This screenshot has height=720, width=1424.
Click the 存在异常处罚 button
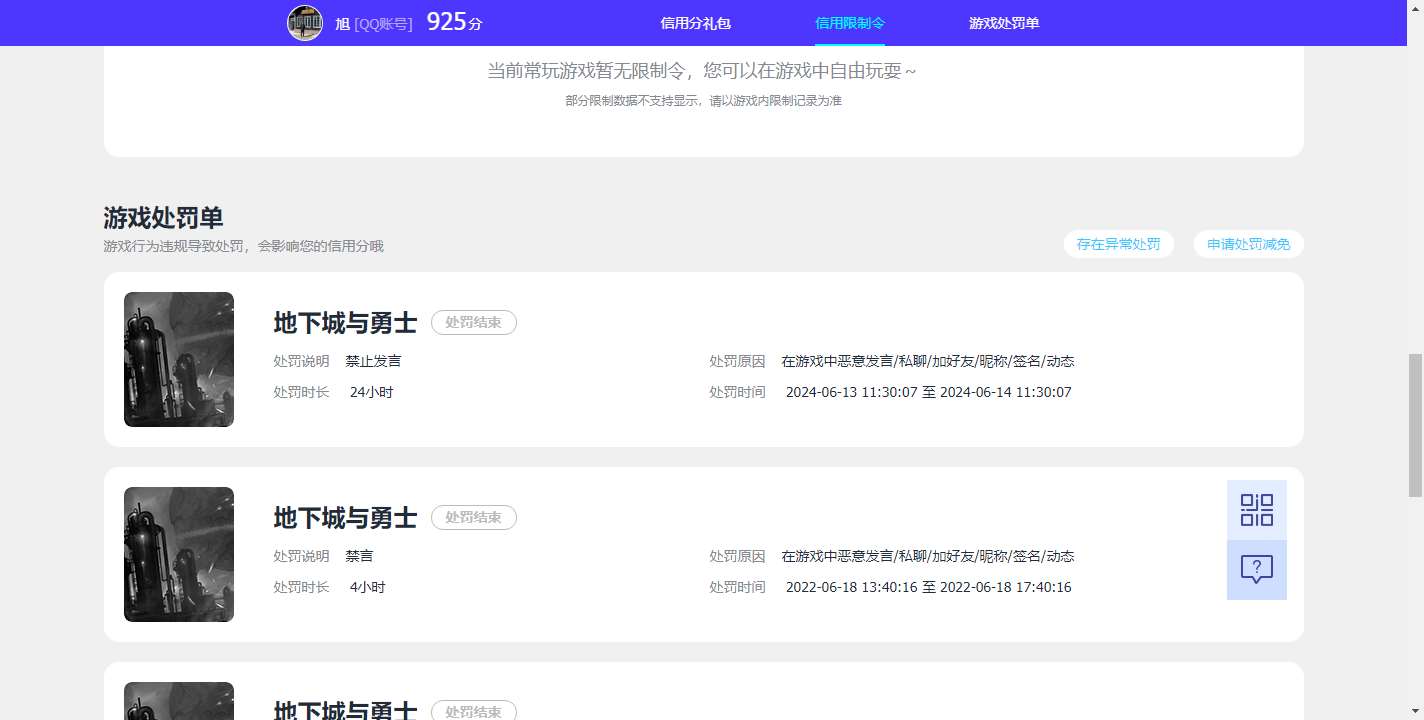coord(1119,243)
